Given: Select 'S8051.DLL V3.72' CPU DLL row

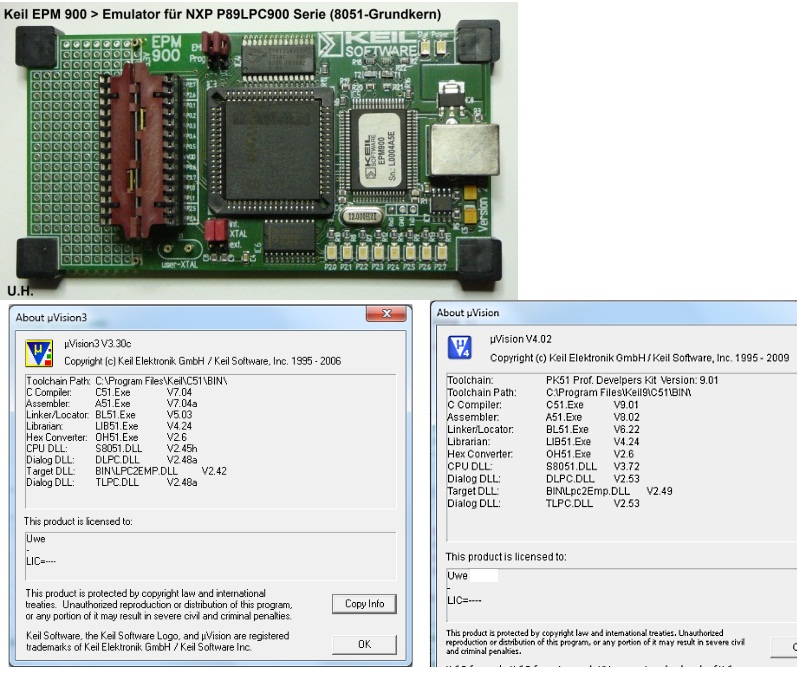Looking at the screenshot, I should coord(543,467).
